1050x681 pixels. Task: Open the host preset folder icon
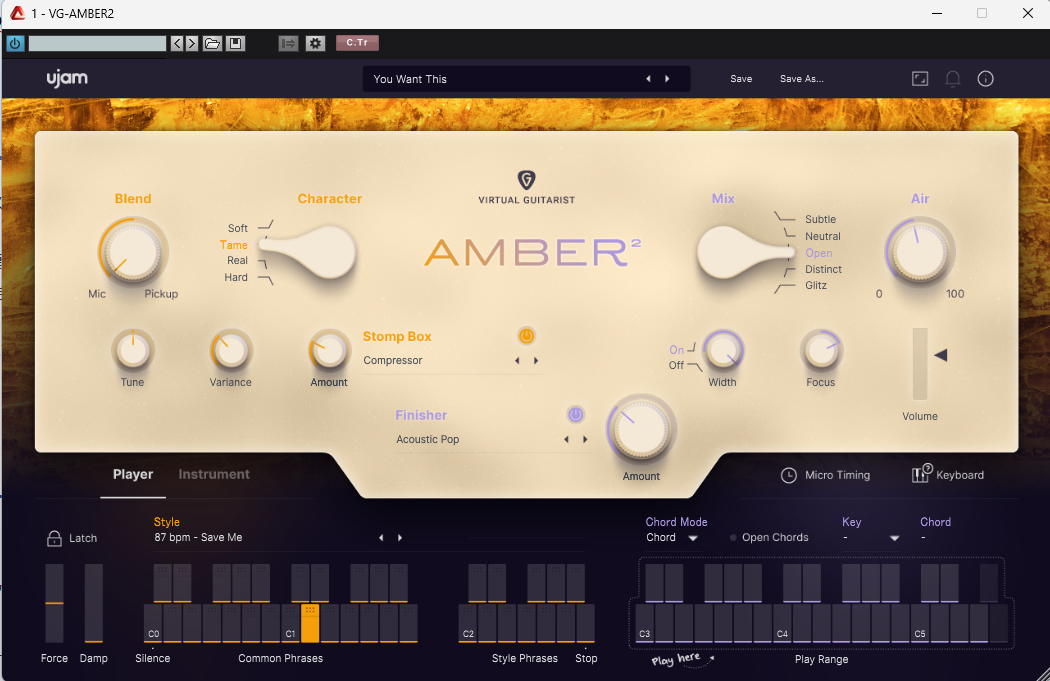pos(212,44)
